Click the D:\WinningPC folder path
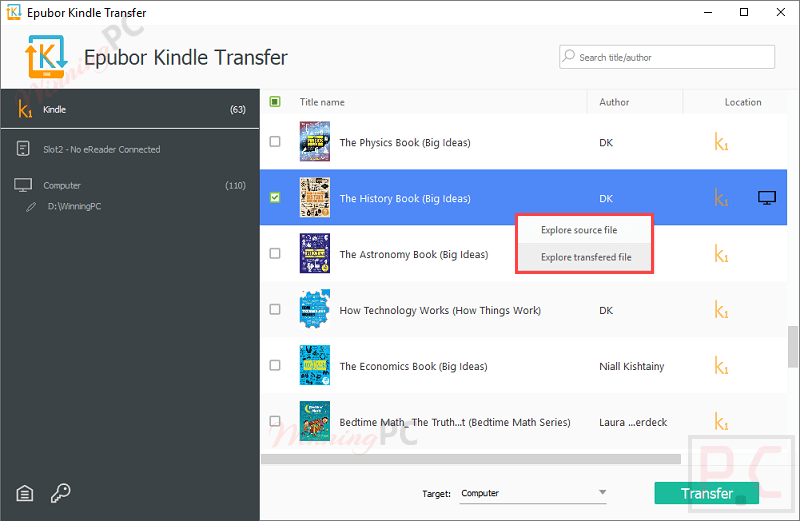This screenshot has width=800, height=521. [74, 206]
